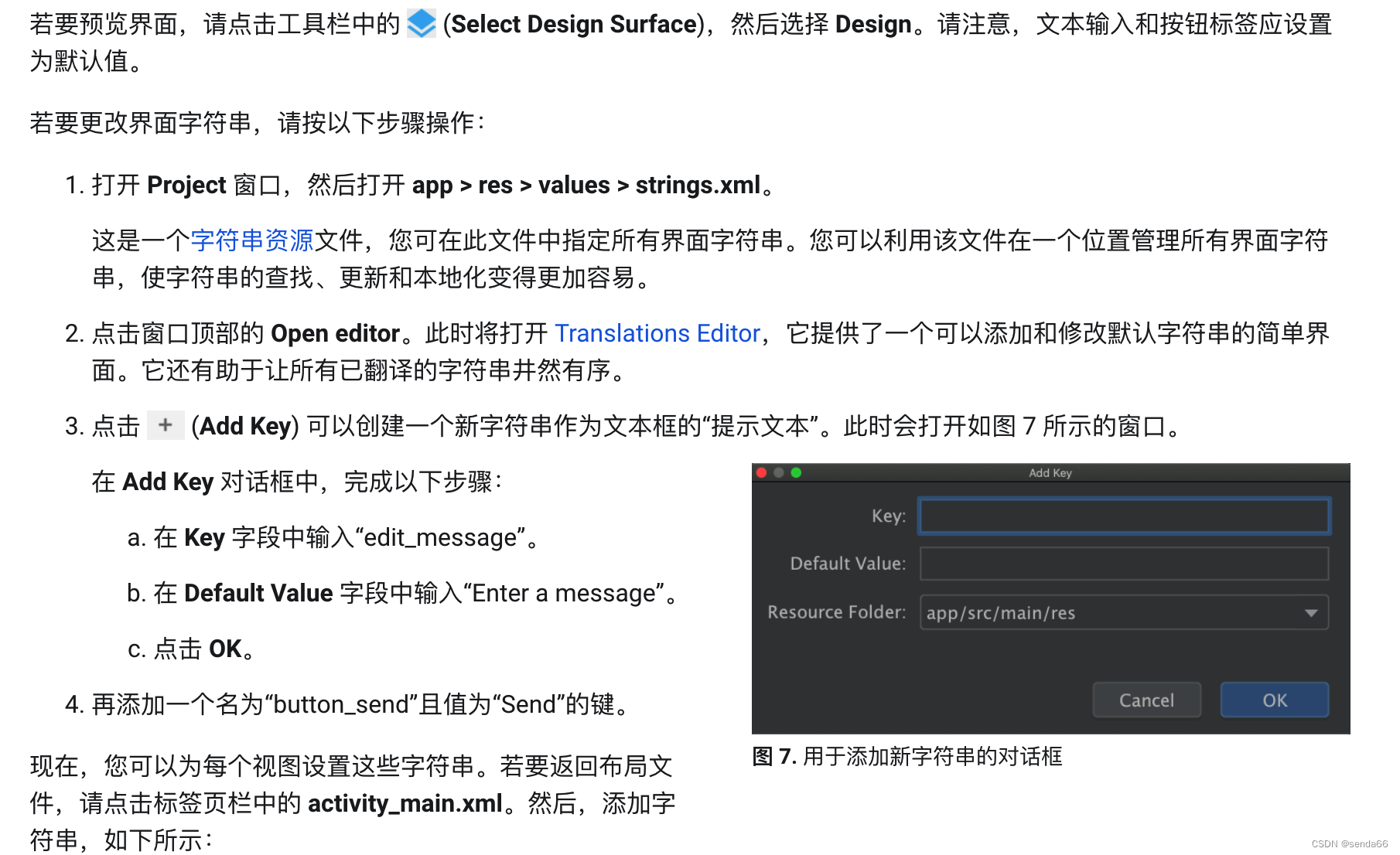Click the text Enter a message

click(565, 593)
